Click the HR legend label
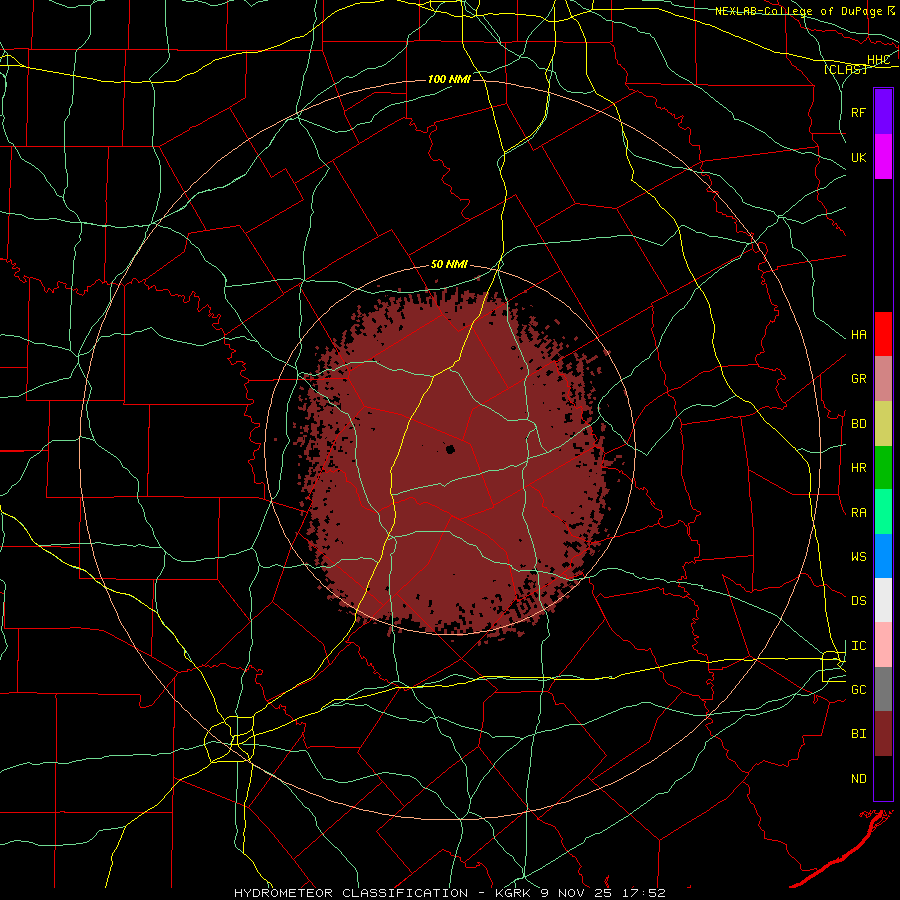The width and height of the screenshot is (900, 900). (859, 468)
